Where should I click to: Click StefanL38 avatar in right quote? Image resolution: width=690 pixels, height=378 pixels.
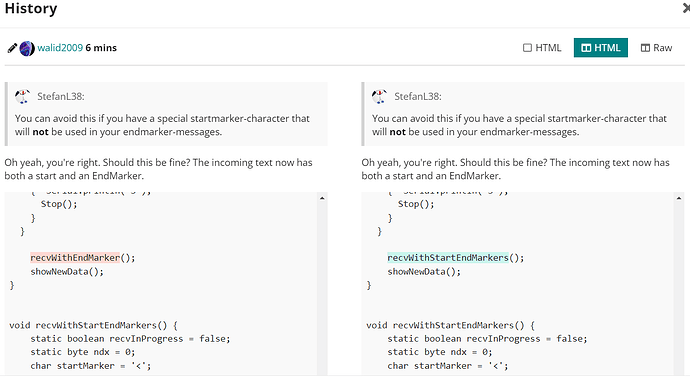(379, 96)
